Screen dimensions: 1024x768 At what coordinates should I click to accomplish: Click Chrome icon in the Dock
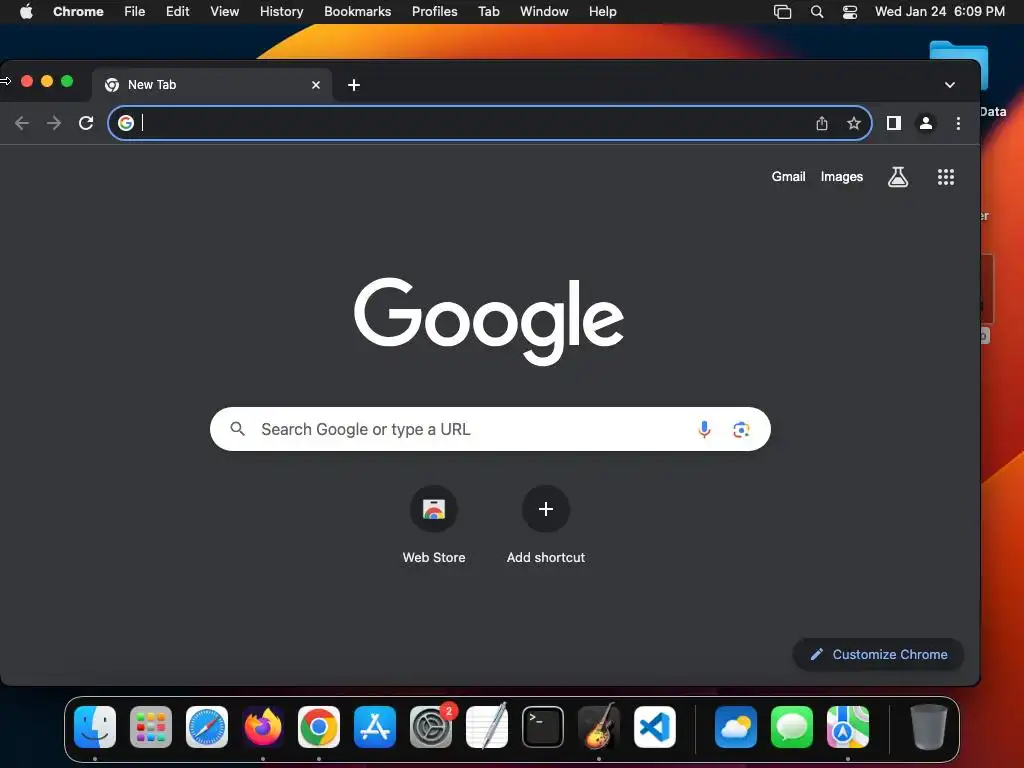click(319, 727)
